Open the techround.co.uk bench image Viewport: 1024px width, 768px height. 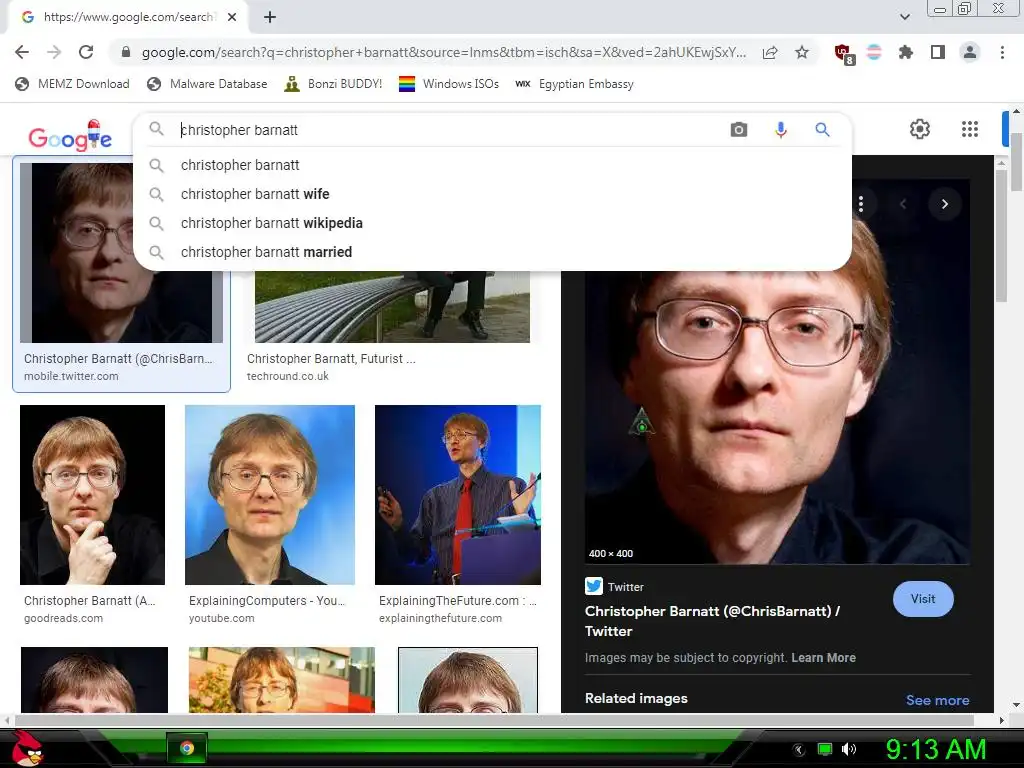[392, 307]
